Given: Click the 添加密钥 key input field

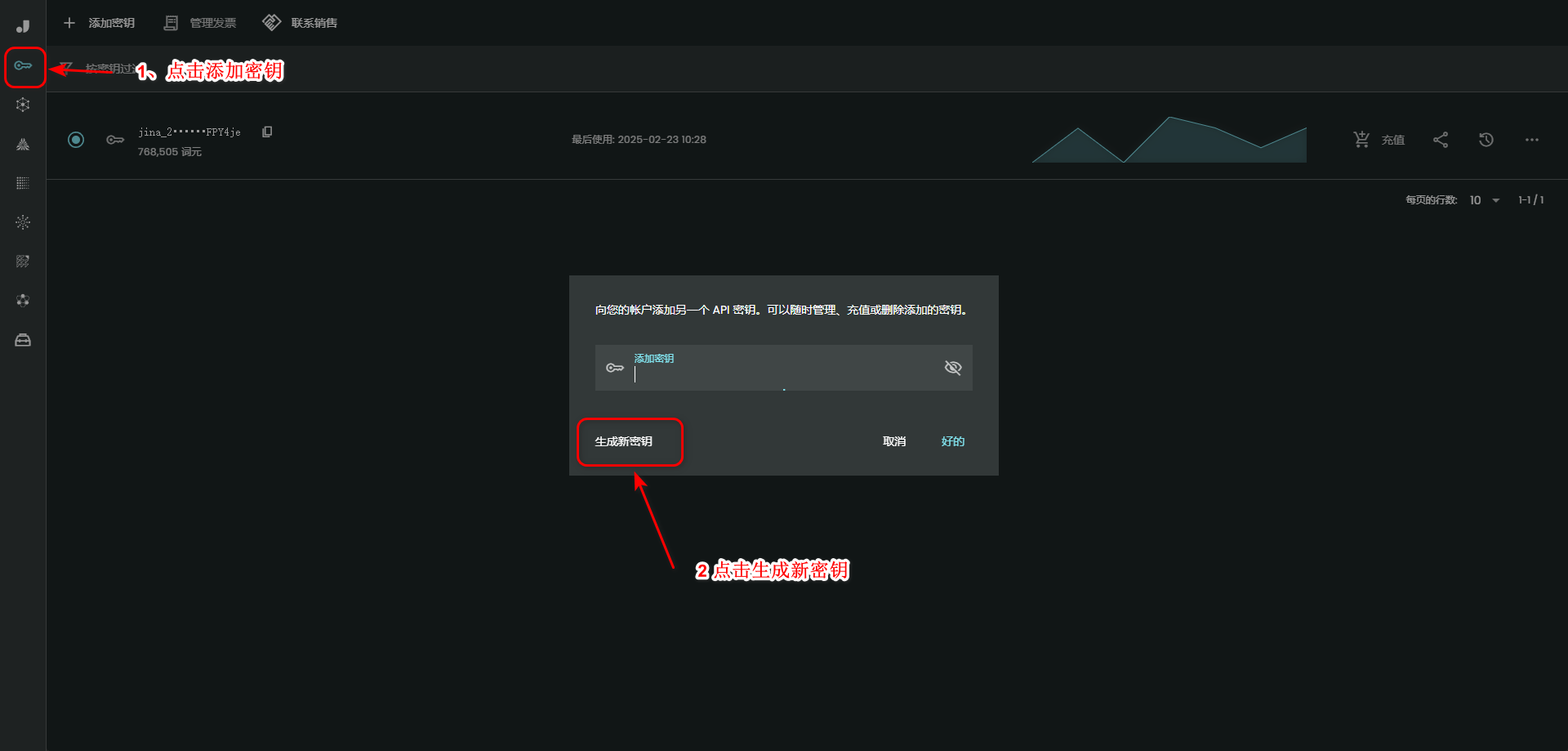Looking at the screenshot, I should [782, 373].
